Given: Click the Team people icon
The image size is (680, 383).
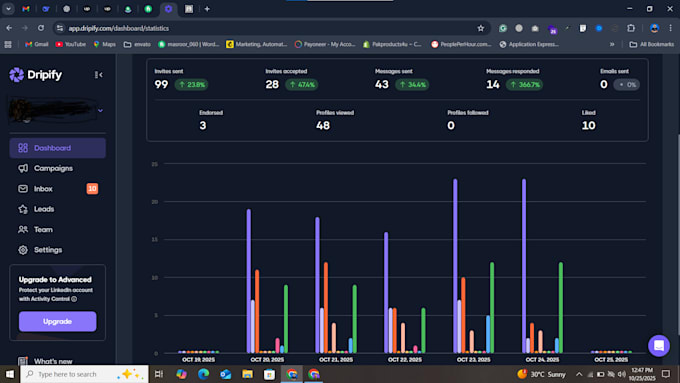Looking at the screenshot, I should coord(23,229).
